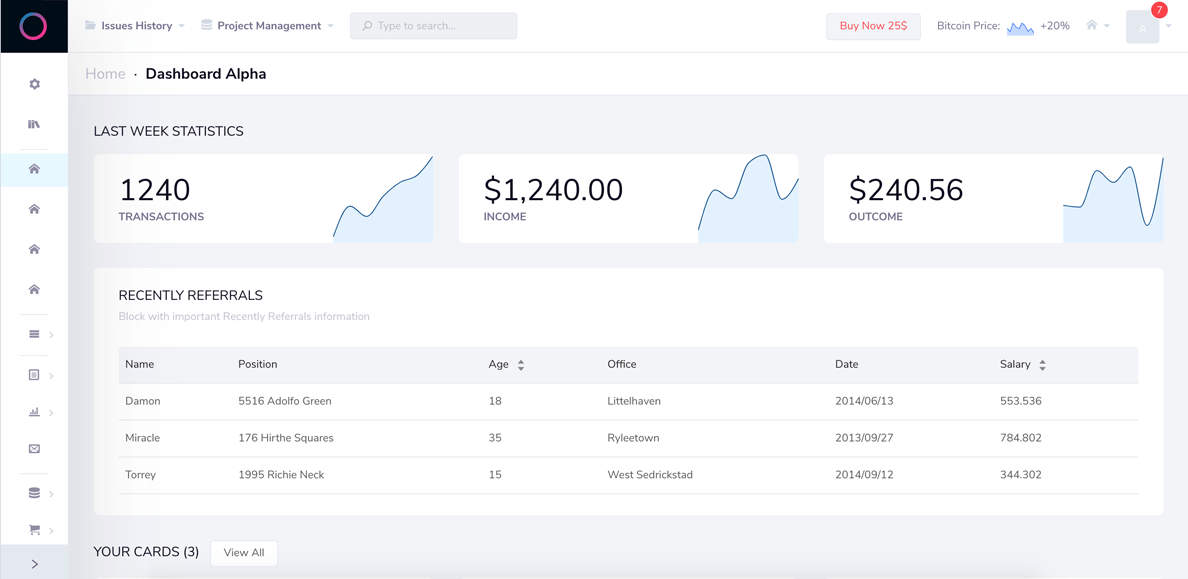Click the West Sedrickstad office cell

point(650,474)
